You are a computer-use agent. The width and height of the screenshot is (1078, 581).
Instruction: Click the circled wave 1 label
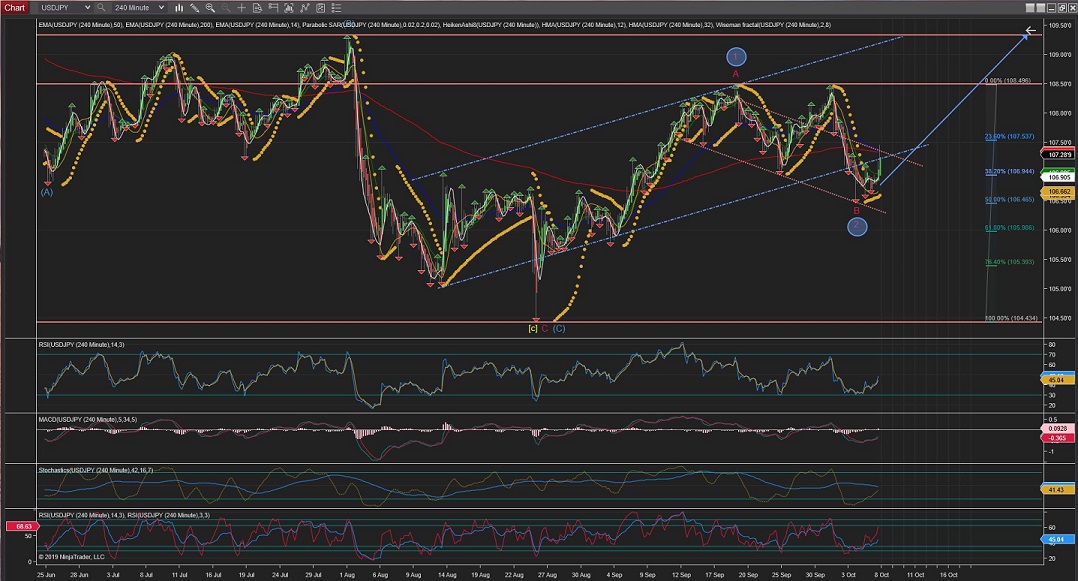[735, 57]
